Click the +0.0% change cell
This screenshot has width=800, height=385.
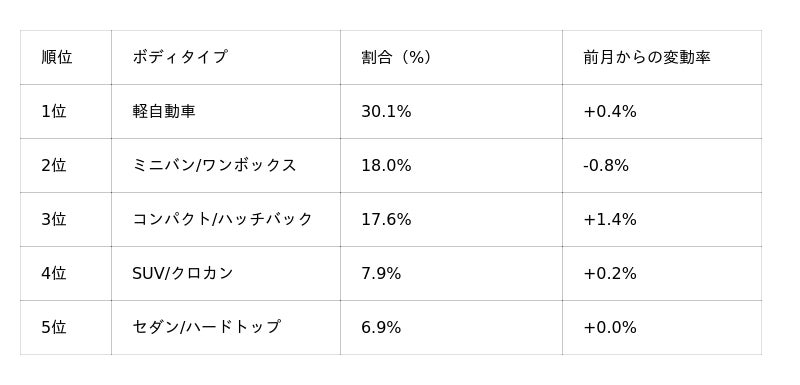(x=662, y=327)
